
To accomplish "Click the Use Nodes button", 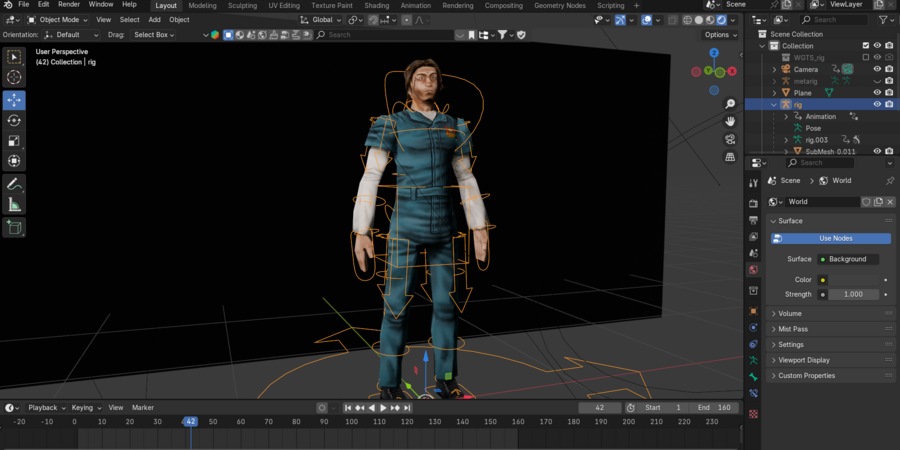I will pos(831,238).
